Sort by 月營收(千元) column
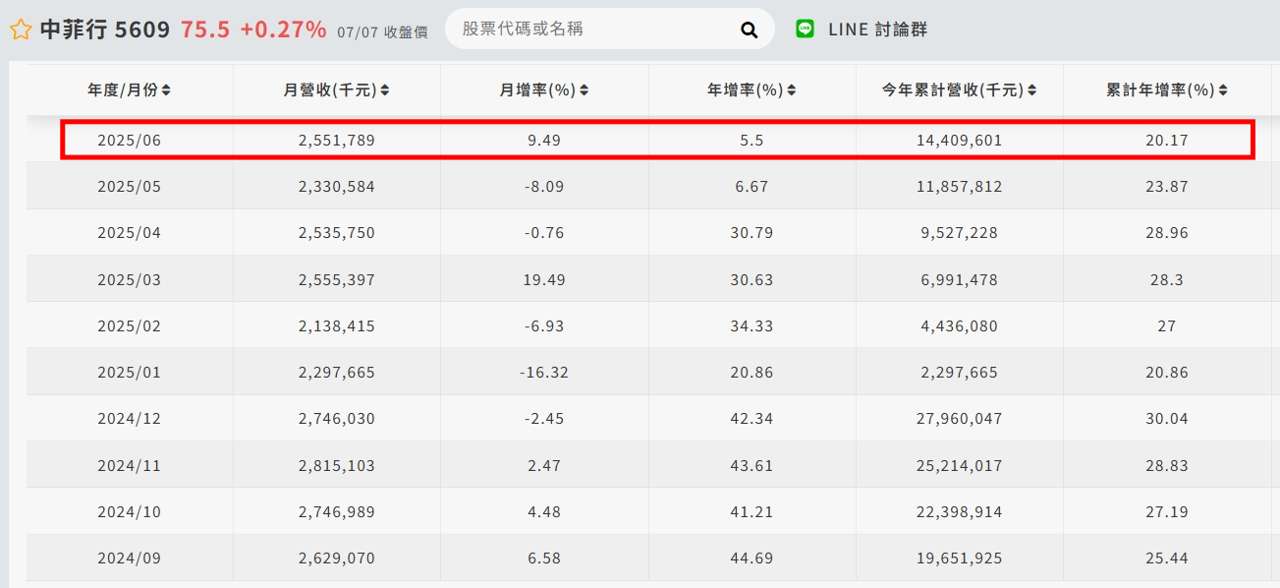 pyautogui.click(x=336, y=90)
